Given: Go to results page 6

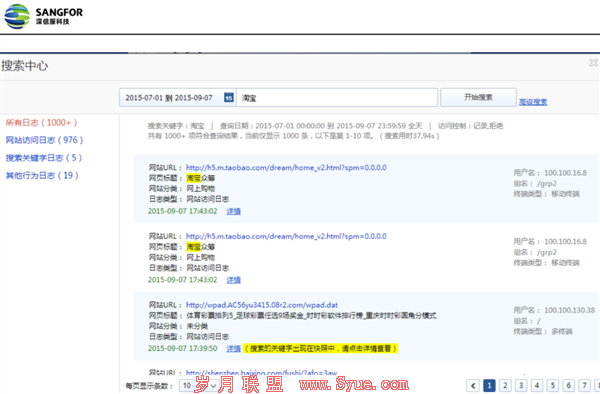Looking at the screenshot, I should click(x=569, y=385).
